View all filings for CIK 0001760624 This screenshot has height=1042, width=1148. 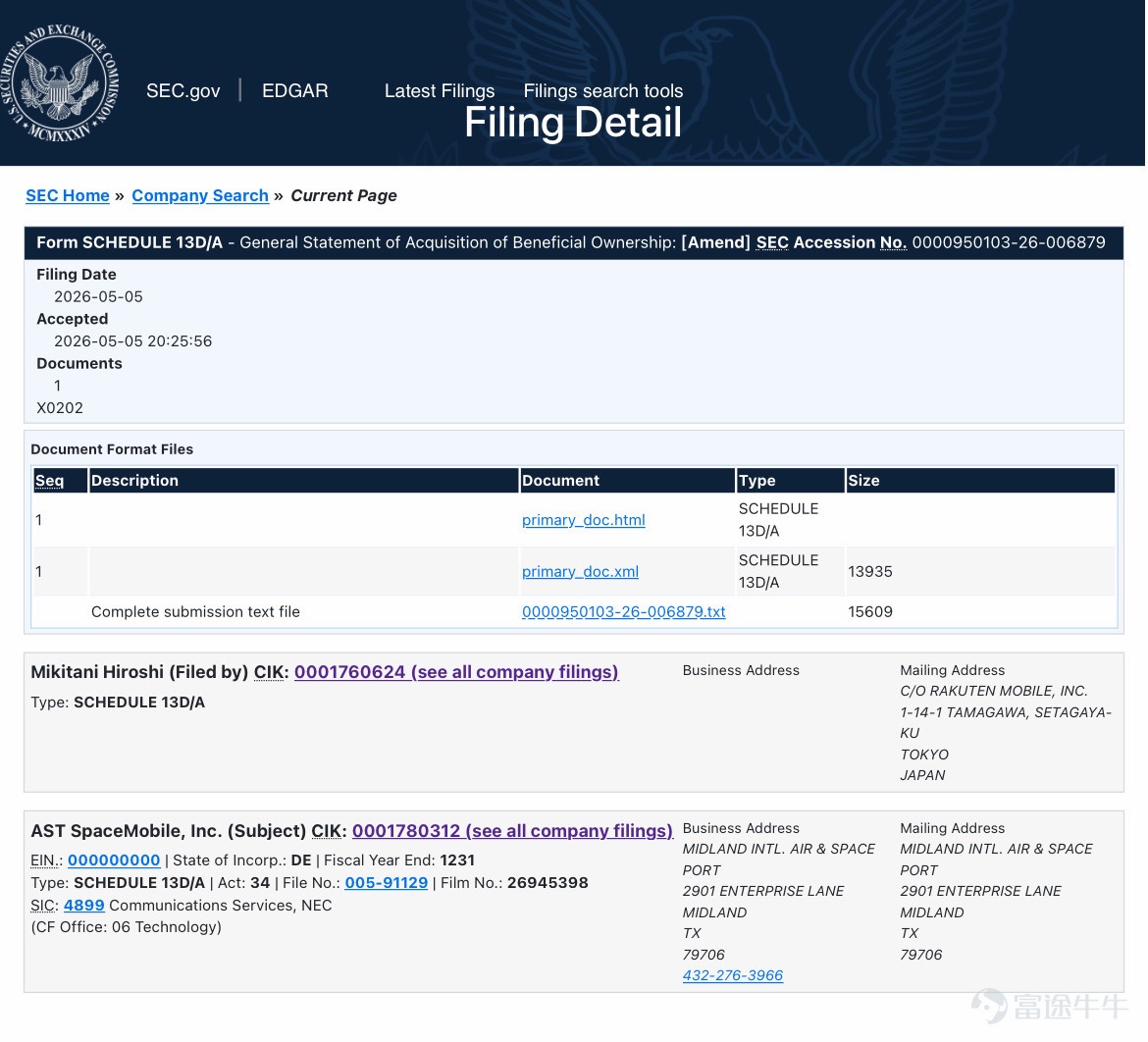(x=456, y=671)
